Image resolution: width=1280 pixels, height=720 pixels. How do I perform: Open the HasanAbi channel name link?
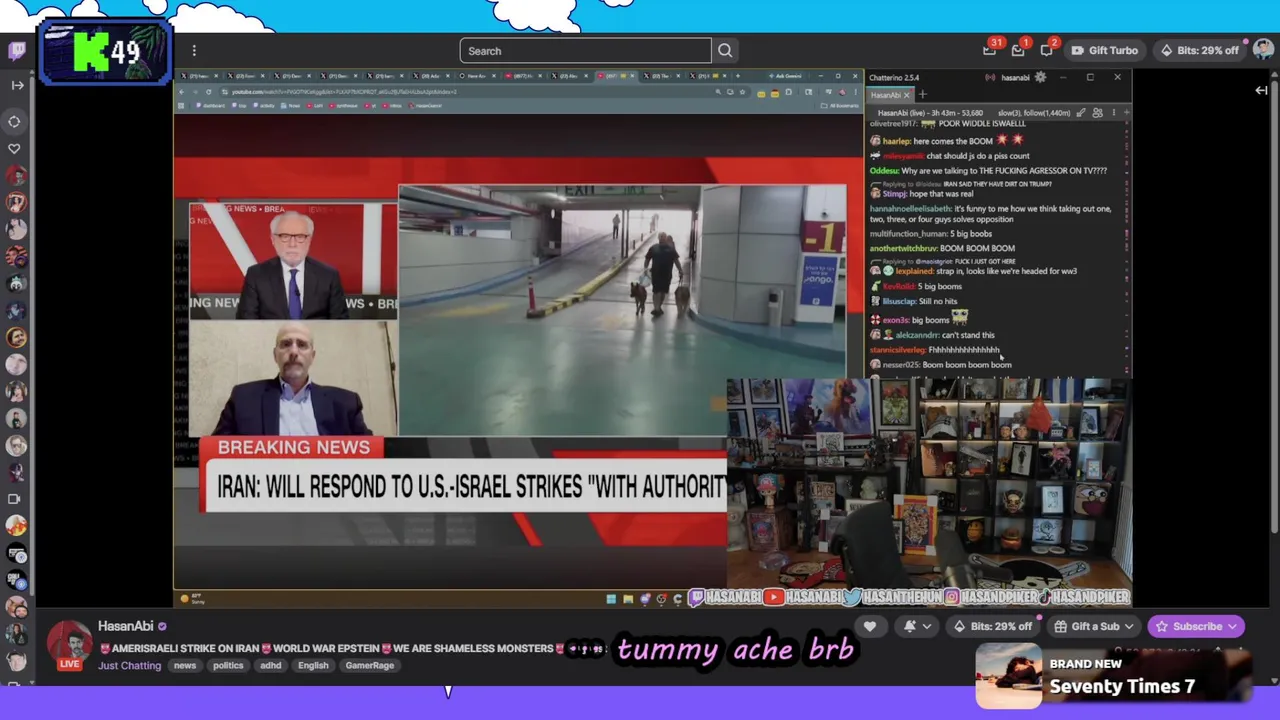click(x=125, y=626)
